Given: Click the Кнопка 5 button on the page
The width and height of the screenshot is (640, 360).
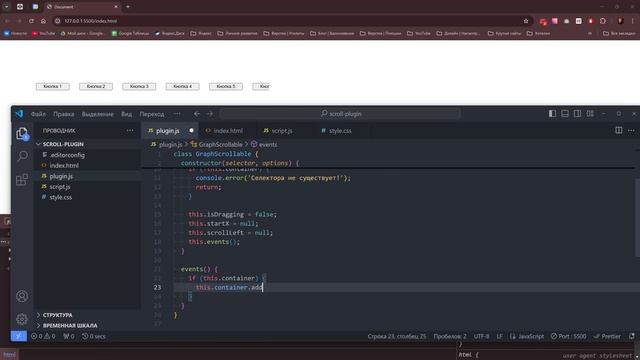Looking at the screenshot, I should click(x=226, y=86).
